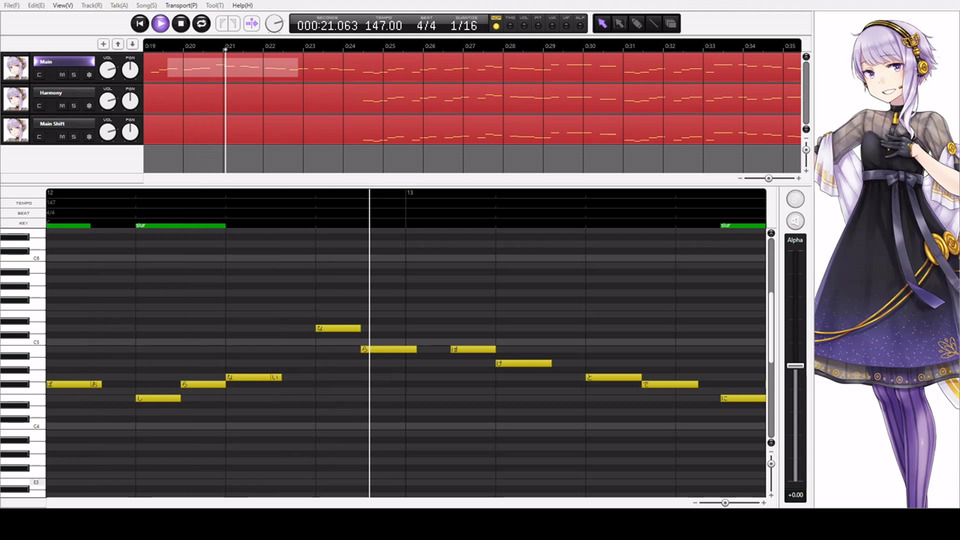Solo the Main Shift track
The width and height of the screenshot is (960, 540).
click(x=73, y=137)
